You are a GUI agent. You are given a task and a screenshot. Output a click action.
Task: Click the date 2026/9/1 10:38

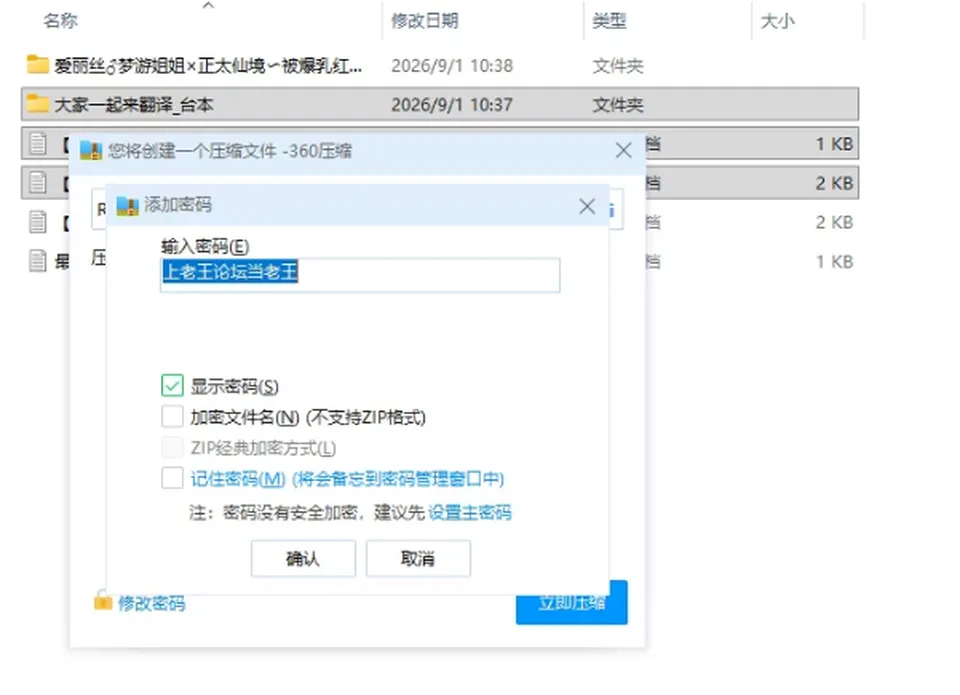[452, 66]
